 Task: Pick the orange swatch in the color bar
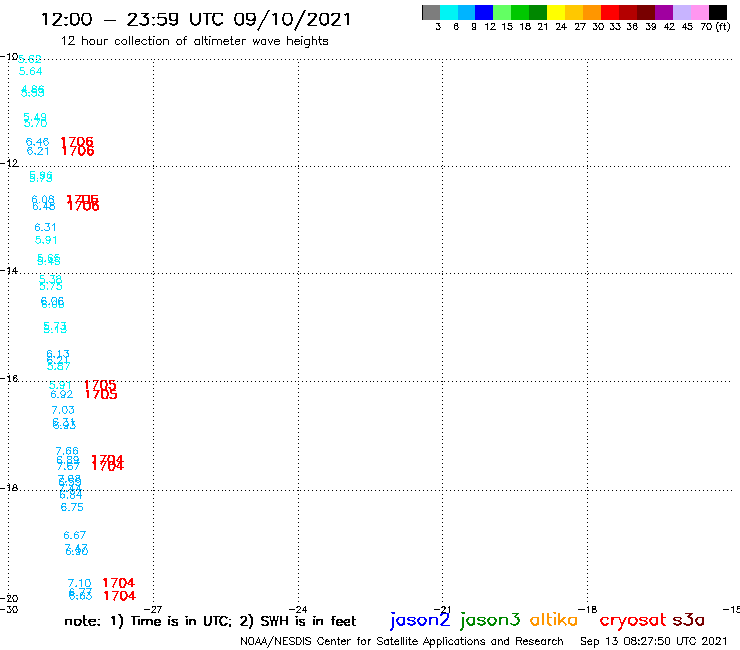[592, 12]
